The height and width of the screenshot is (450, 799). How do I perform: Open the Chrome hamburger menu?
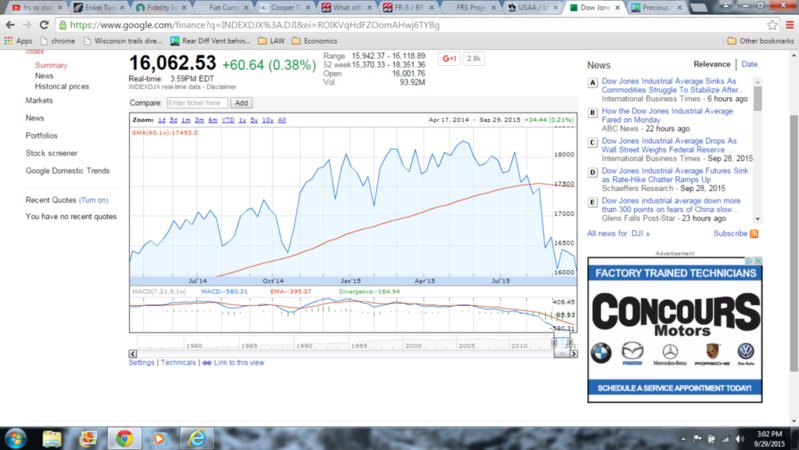(789, 25)
